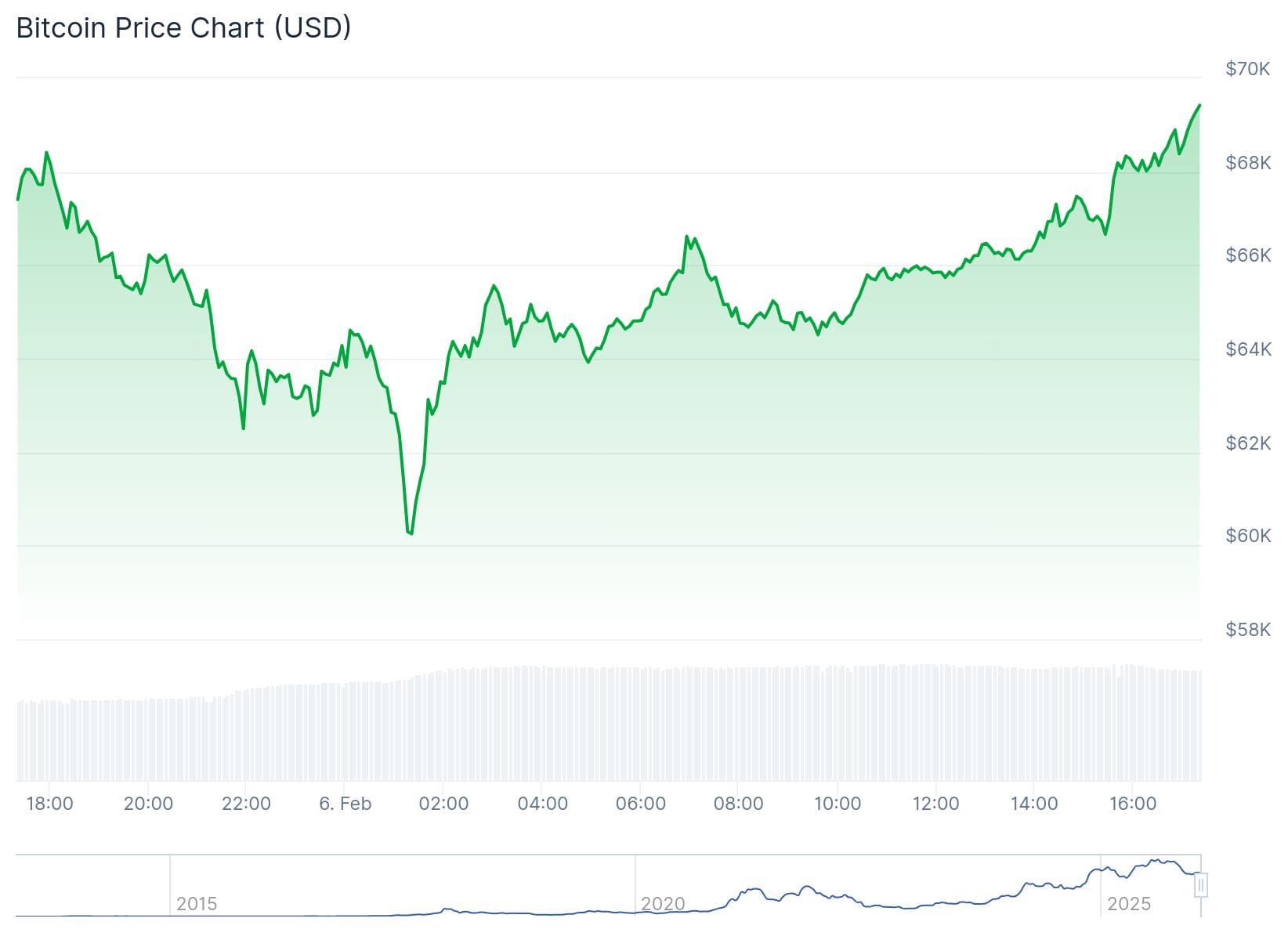Click the 10:00 time axis label

(x=838, y=804)
